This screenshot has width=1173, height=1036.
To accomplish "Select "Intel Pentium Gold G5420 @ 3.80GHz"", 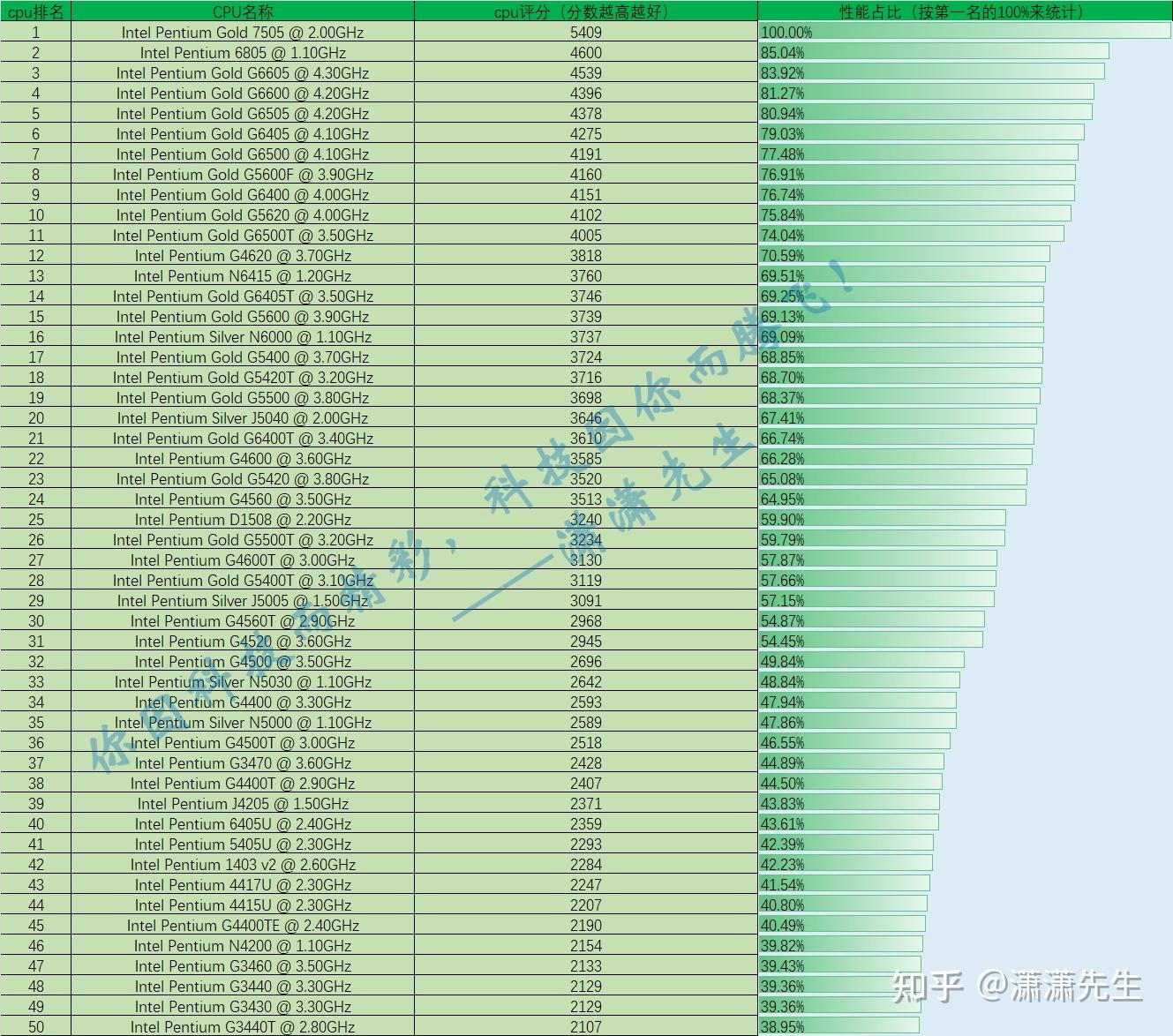I will (x=243, y=478).
